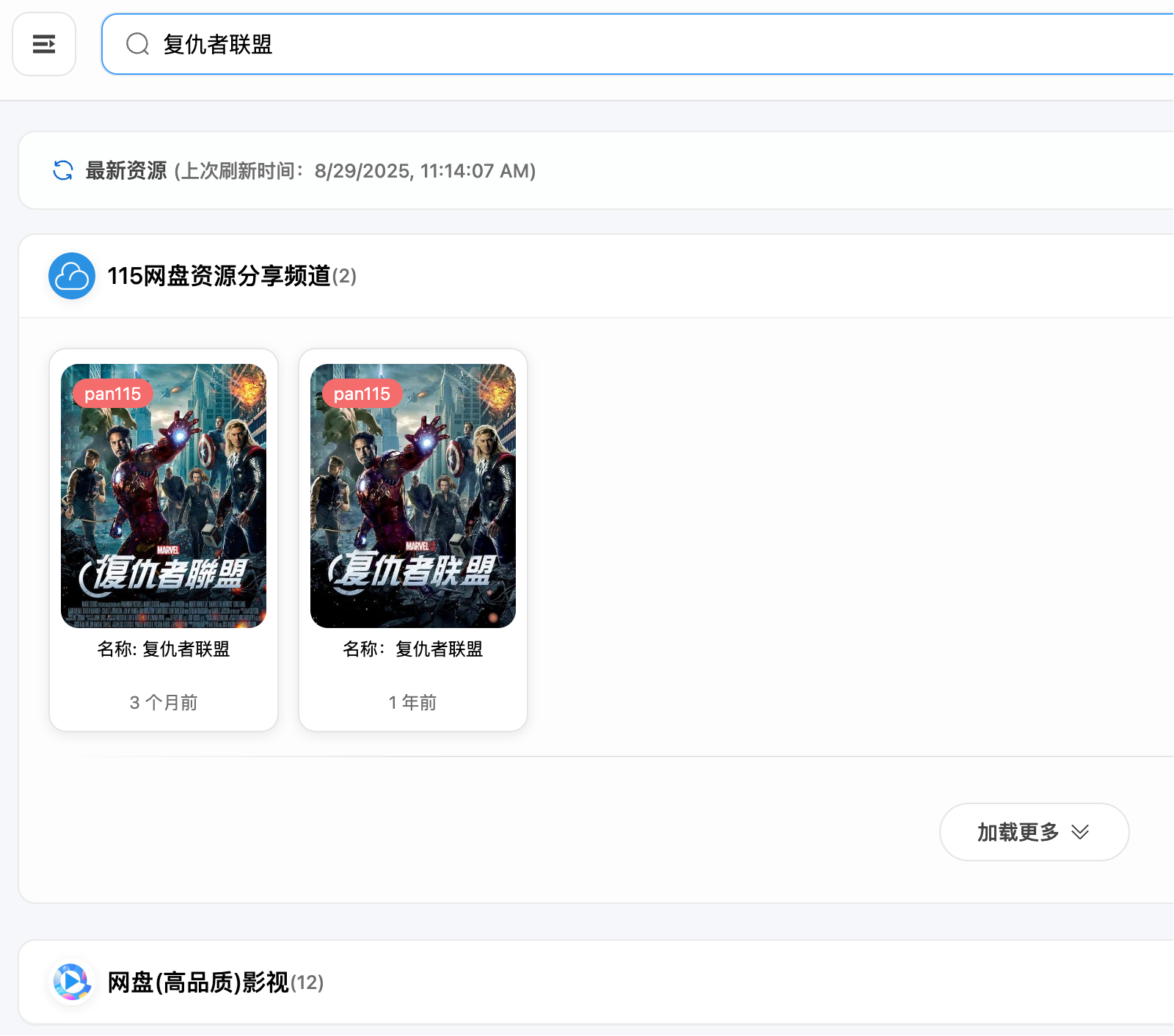Click the last refresh time 8/29/2025 text
This screenshot has height=1036, width=1174.
pos(355,171)
